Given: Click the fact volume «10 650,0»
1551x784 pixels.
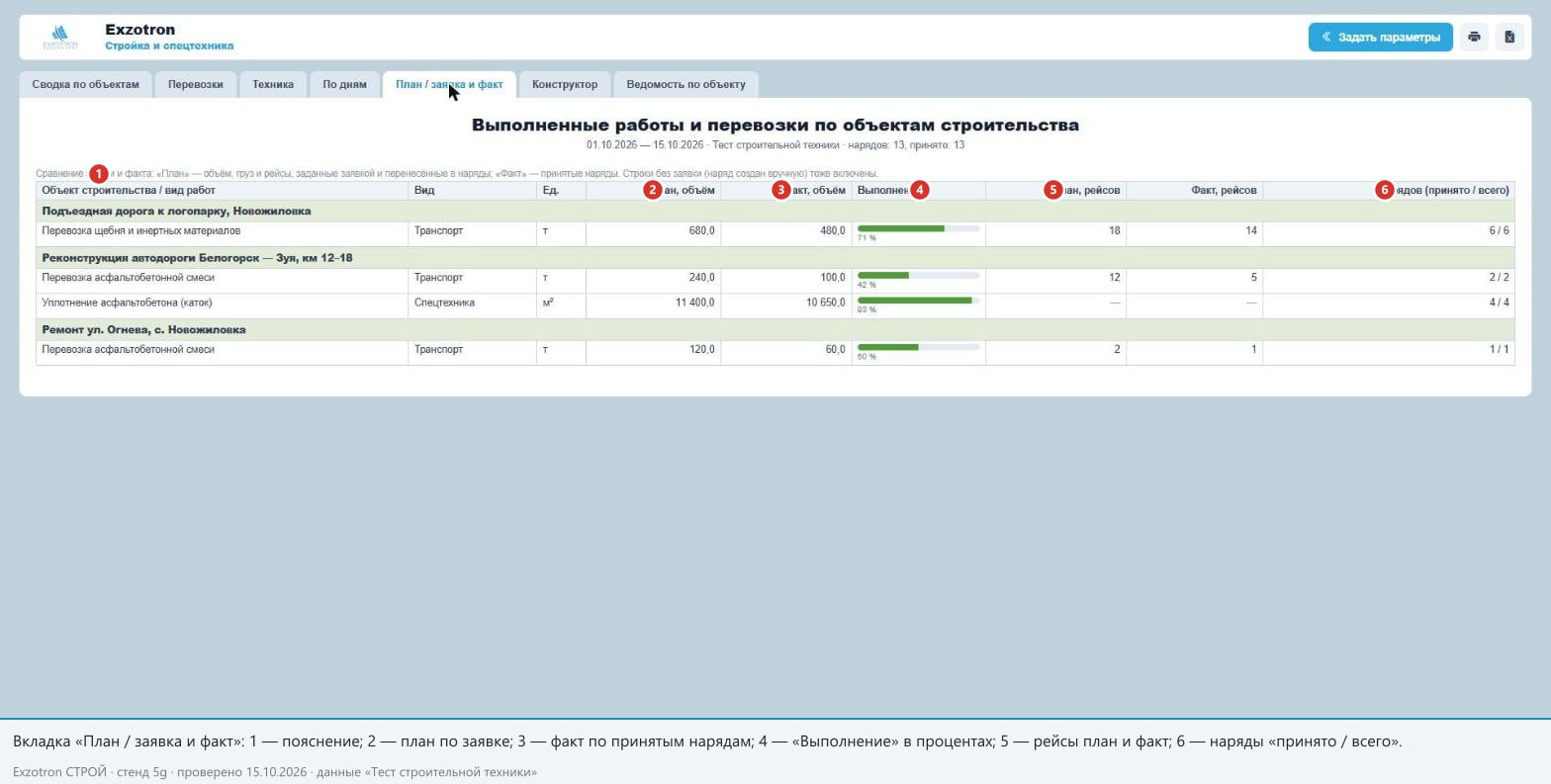Looking at the screenshot, I should click(x=825, y=303).
